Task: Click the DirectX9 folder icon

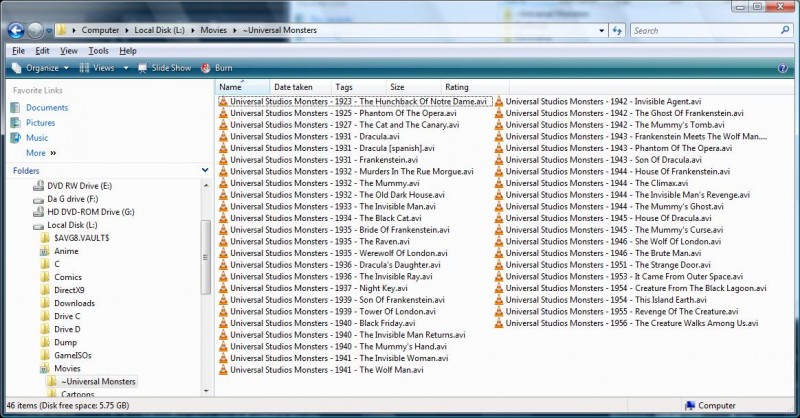Action: point(45,290)
